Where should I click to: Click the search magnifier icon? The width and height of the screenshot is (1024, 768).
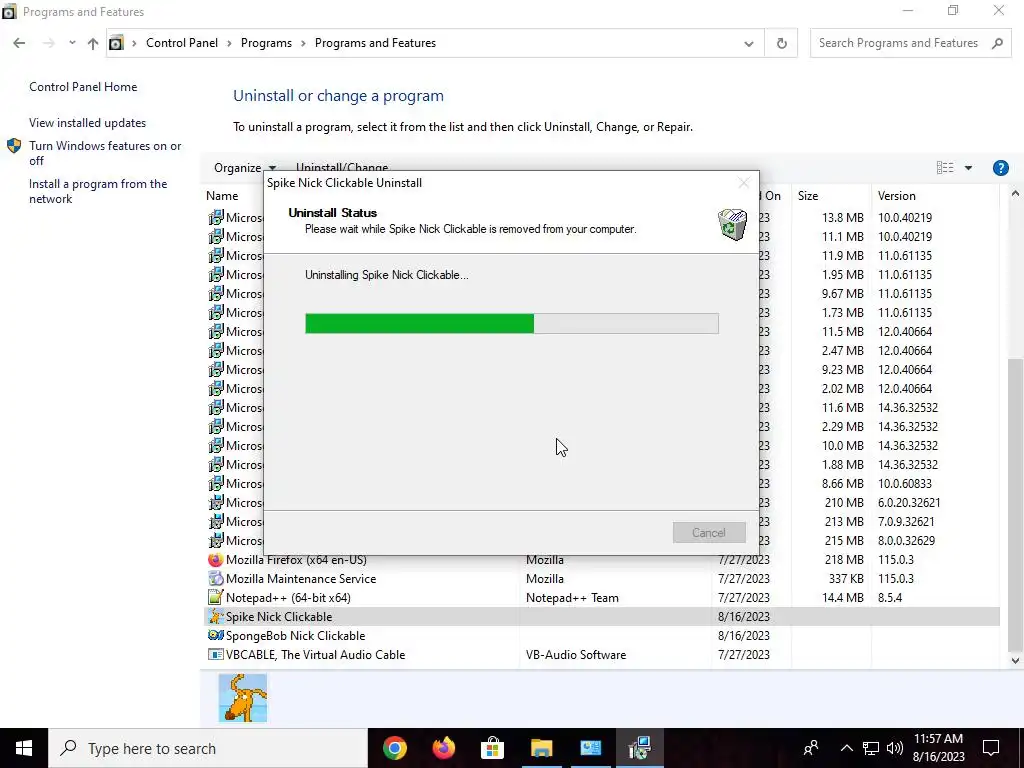(x=997, y=43)
